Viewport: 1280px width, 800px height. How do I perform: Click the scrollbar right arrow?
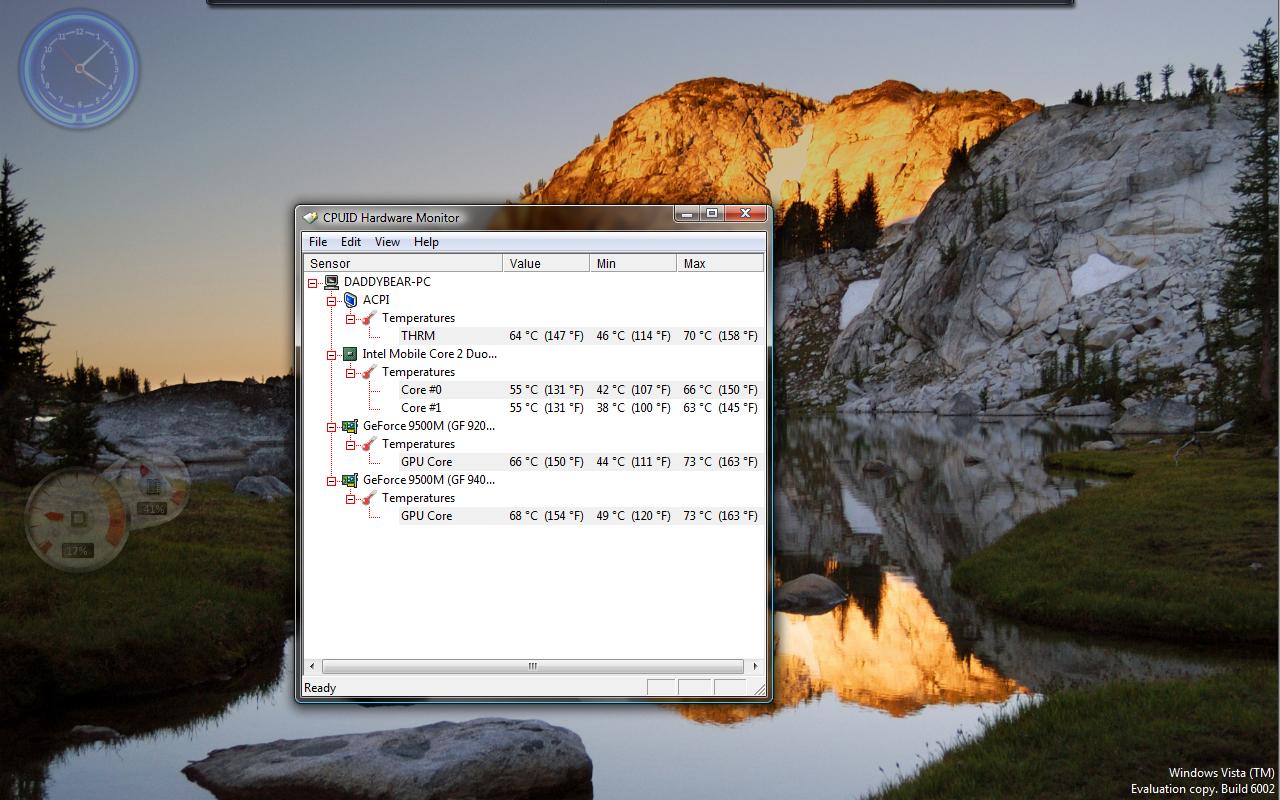(754, 666)
